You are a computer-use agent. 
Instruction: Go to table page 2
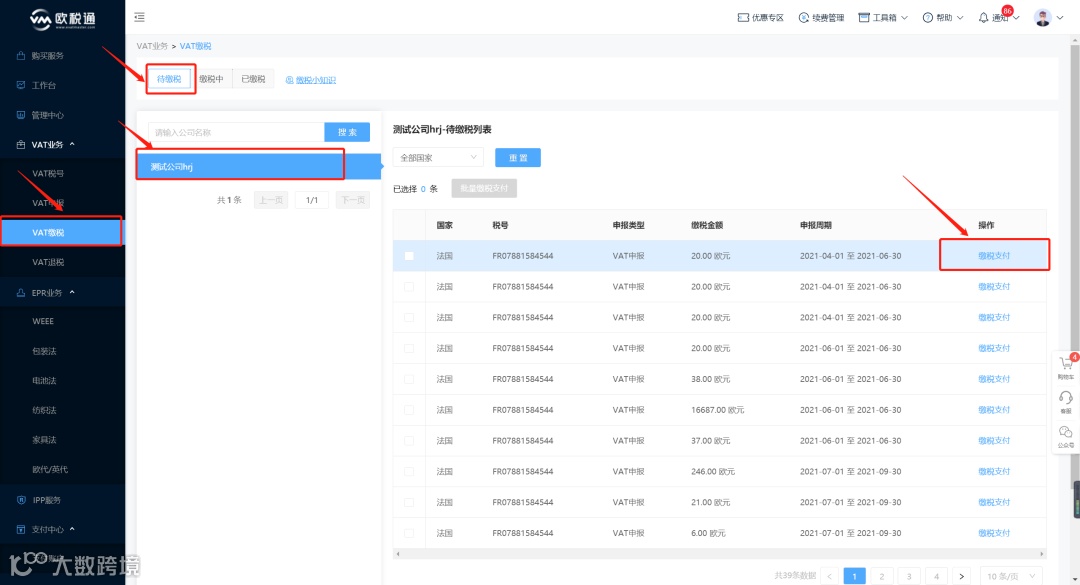tap(882, 577)
